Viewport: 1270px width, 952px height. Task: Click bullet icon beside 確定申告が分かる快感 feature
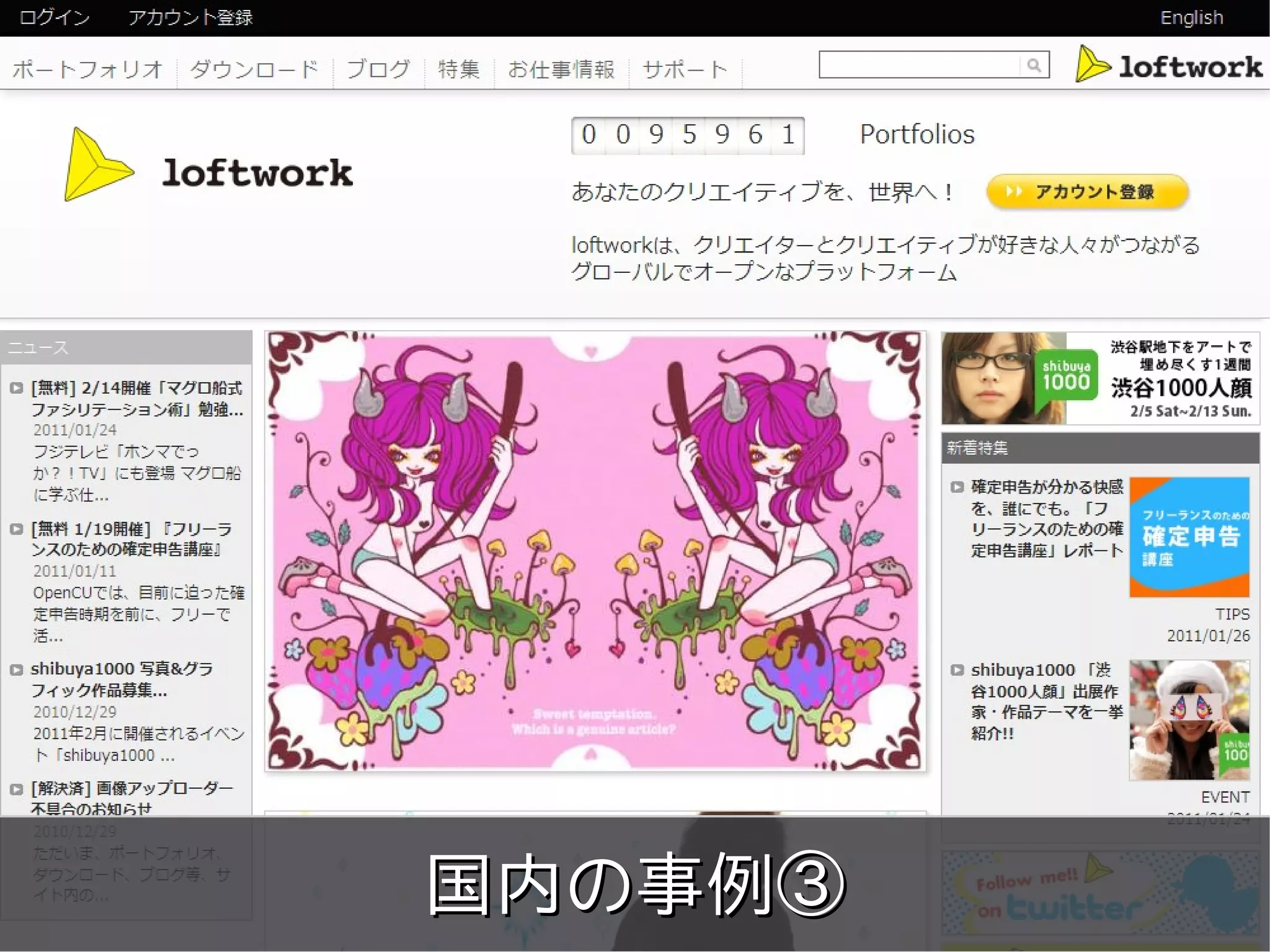[957, 487]
